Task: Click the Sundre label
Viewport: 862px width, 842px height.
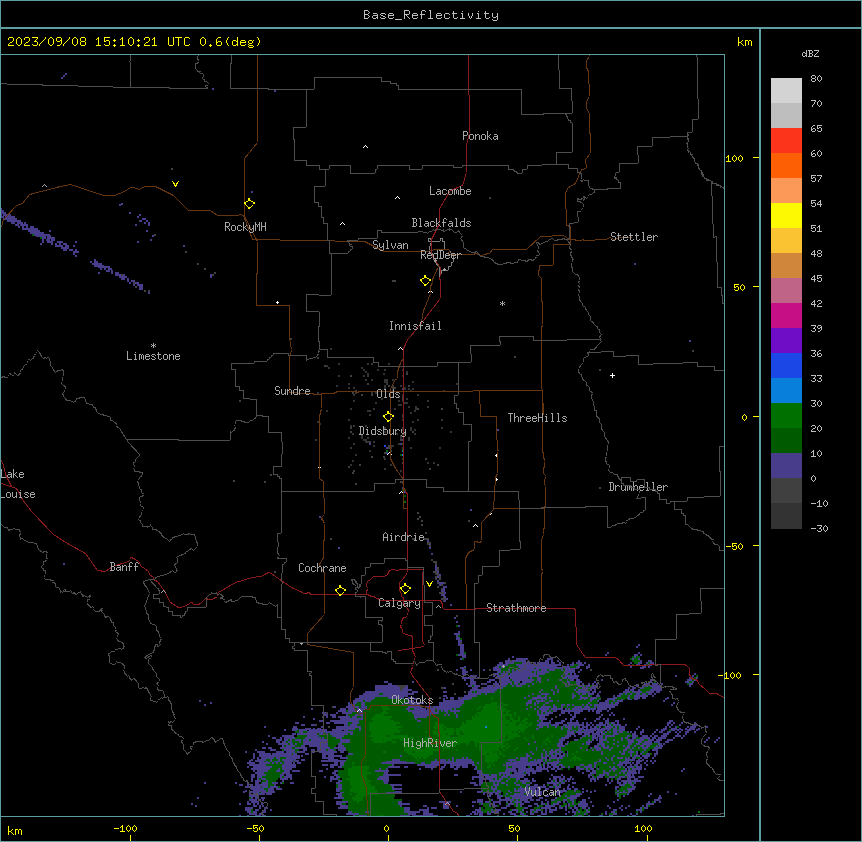Action: tap(292, 391)
